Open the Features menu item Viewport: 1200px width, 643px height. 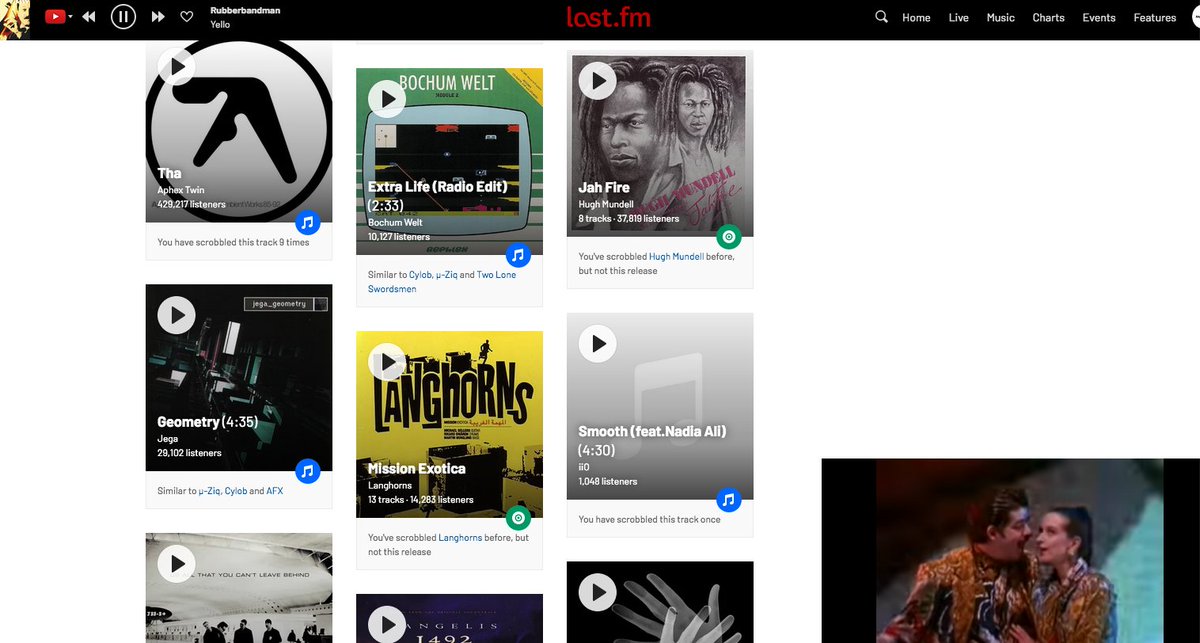(x=1155, y=18)
